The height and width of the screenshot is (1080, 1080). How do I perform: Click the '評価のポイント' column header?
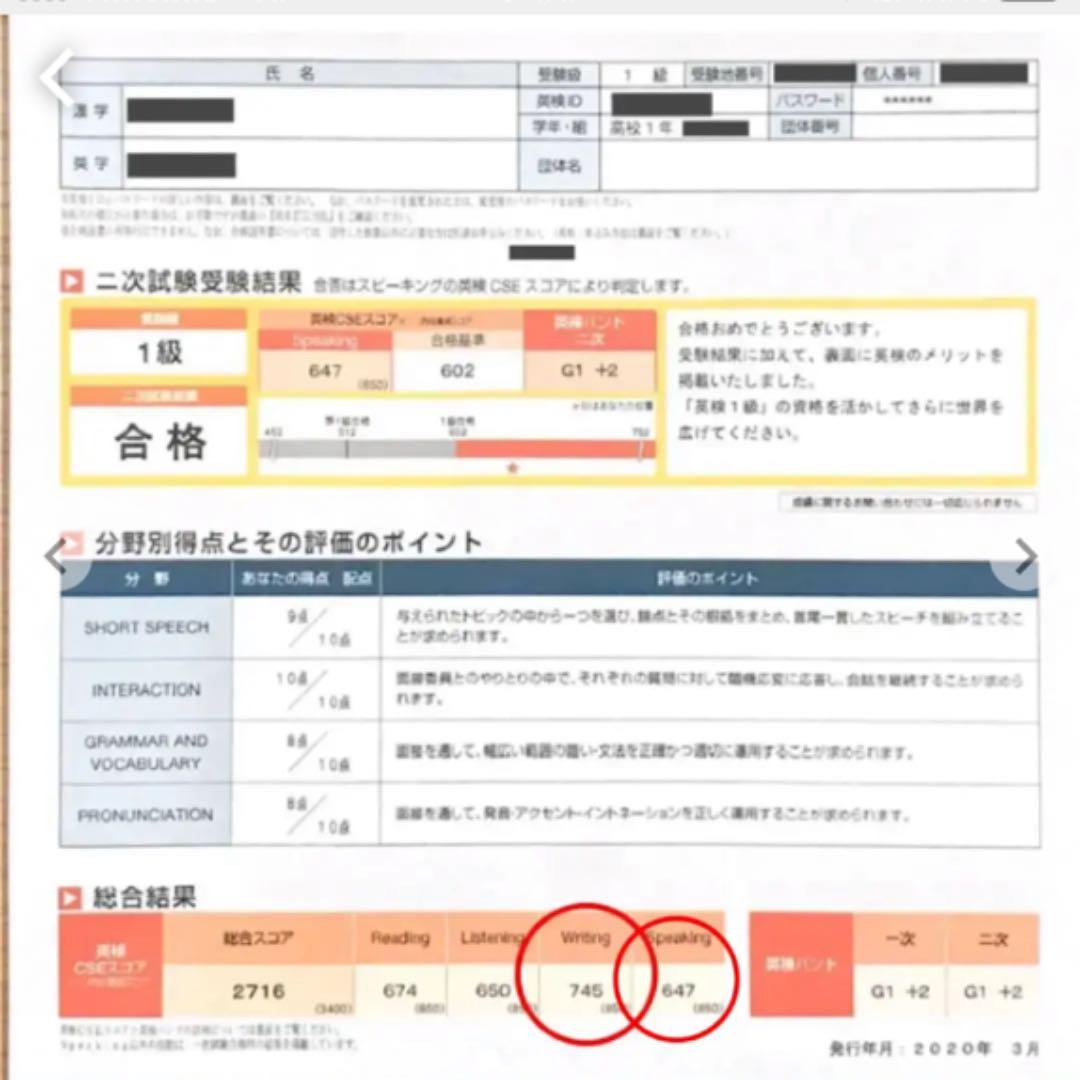[x=707, y=579]
